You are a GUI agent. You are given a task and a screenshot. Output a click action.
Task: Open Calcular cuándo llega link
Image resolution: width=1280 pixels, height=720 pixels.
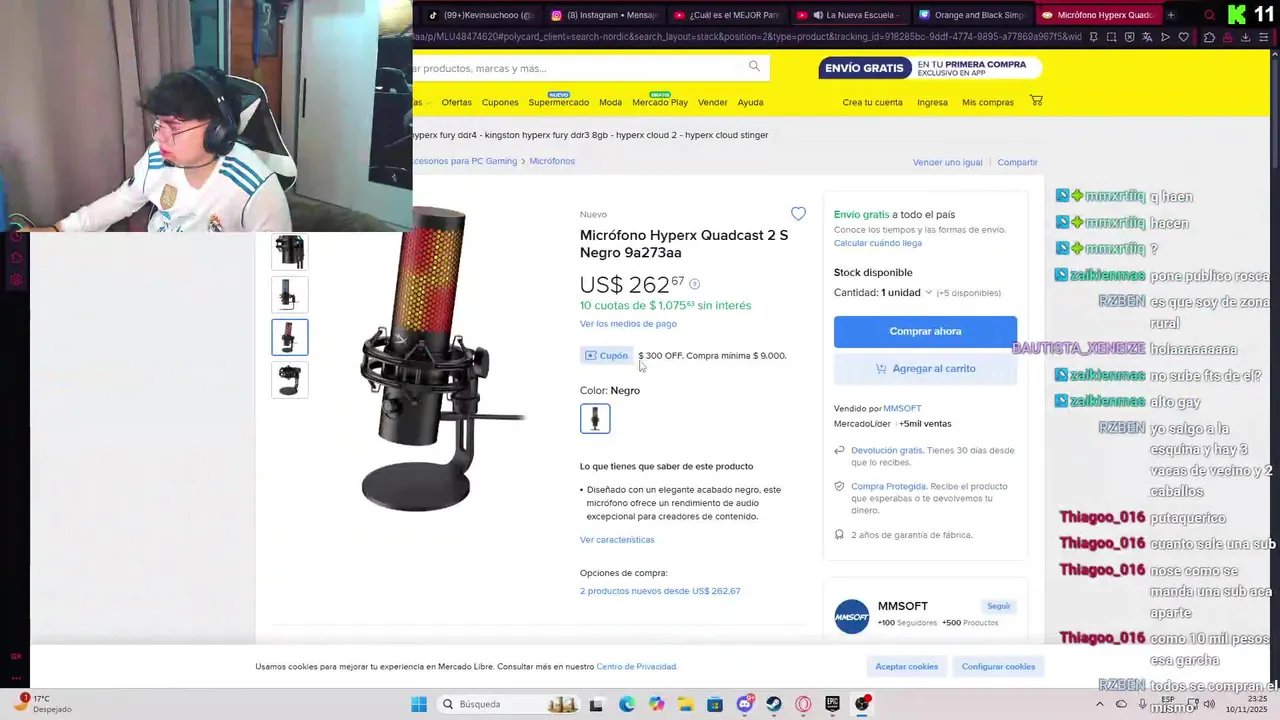[x=878, y=243]
